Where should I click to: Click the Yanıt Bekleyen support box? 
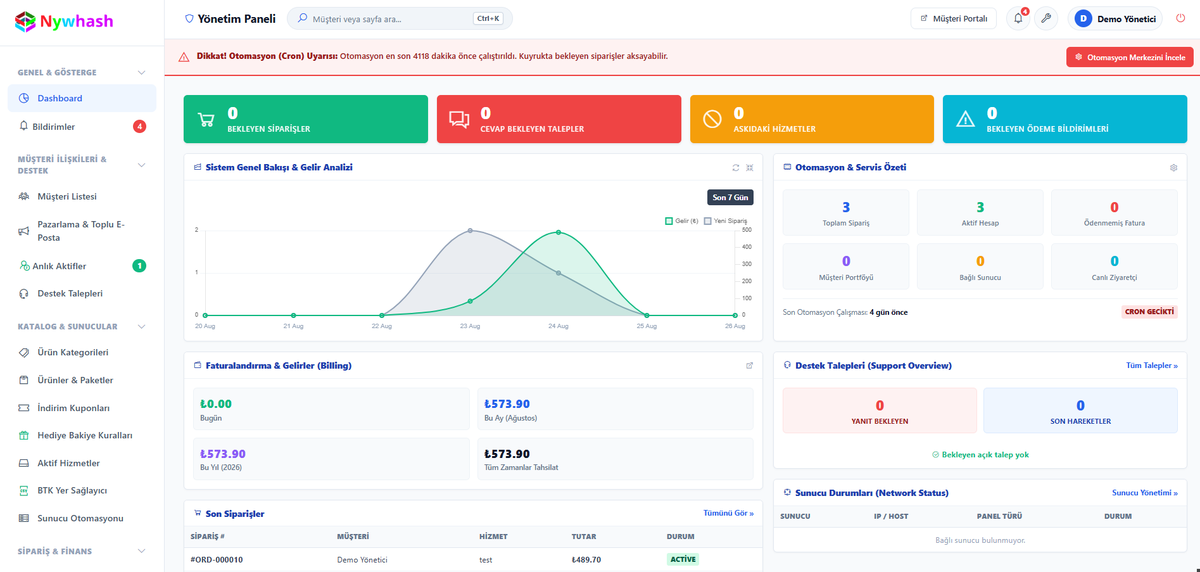click(880, 411)
